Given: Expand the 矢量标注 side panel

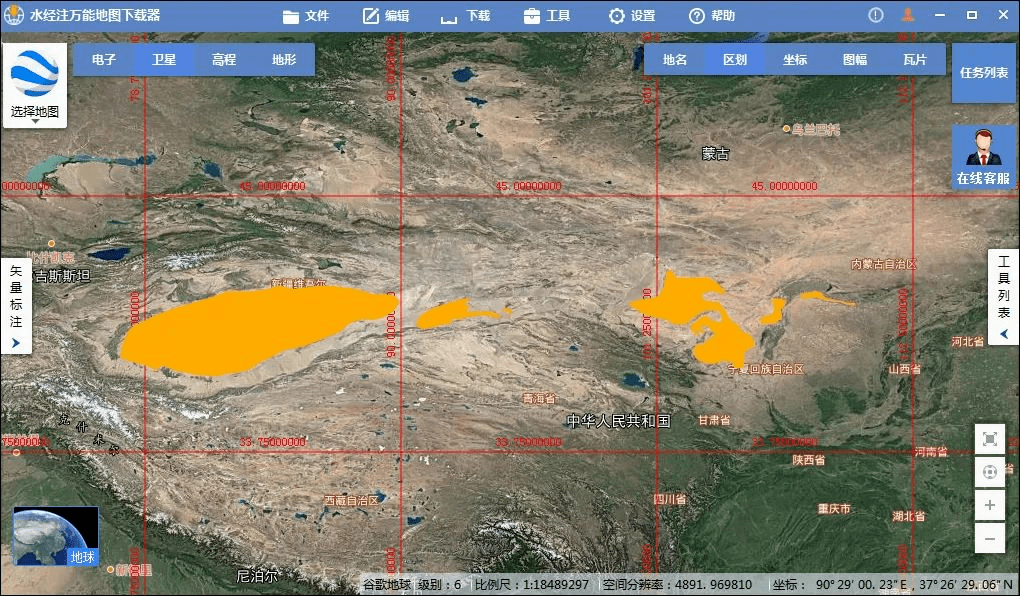Looking at the screenshot, I should click(16, 342).
